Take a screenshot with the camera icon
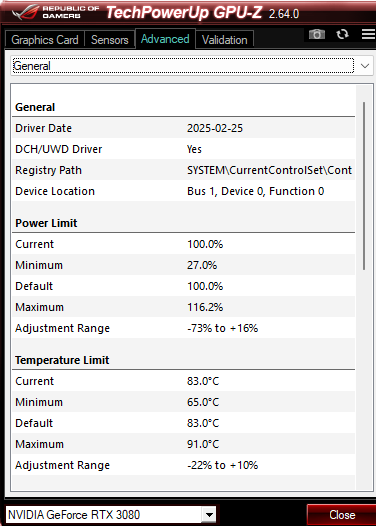 (x=317, y=34)
